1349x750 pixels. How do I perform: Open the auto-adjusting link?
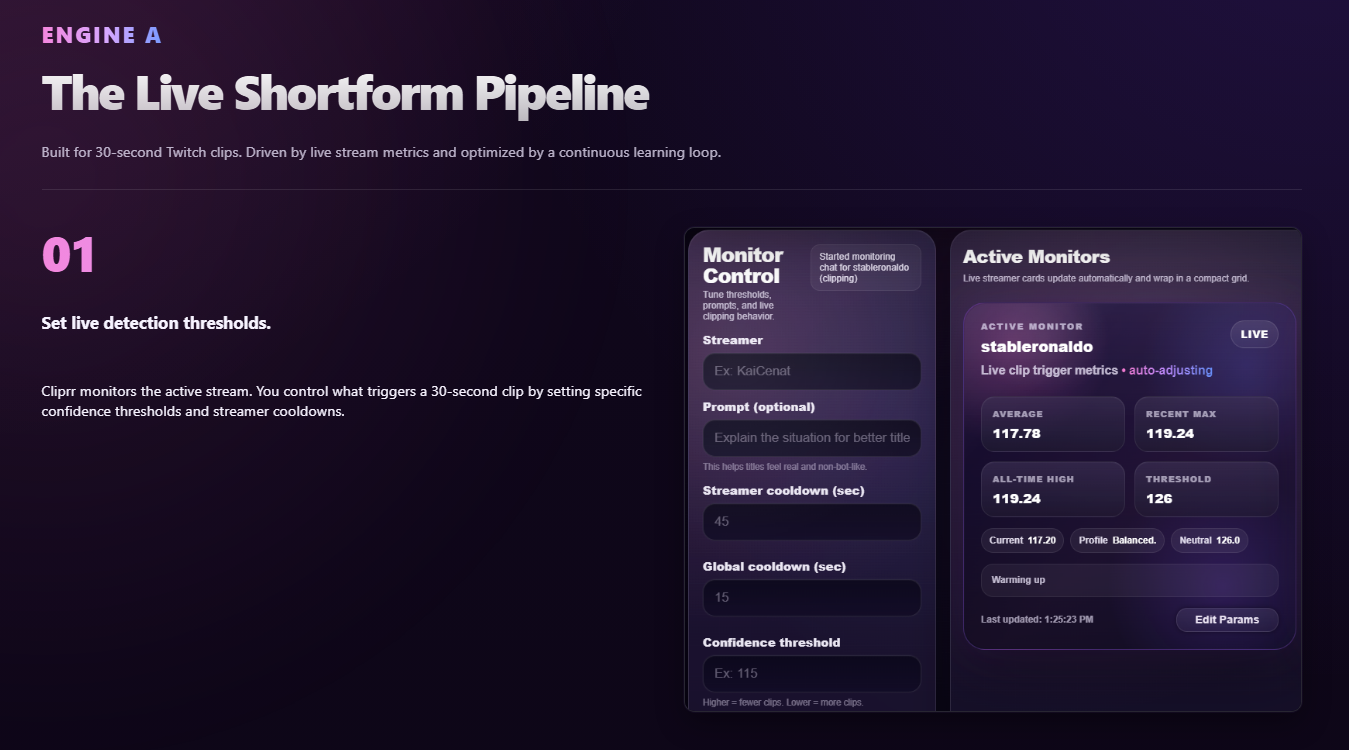point(1170,369)
